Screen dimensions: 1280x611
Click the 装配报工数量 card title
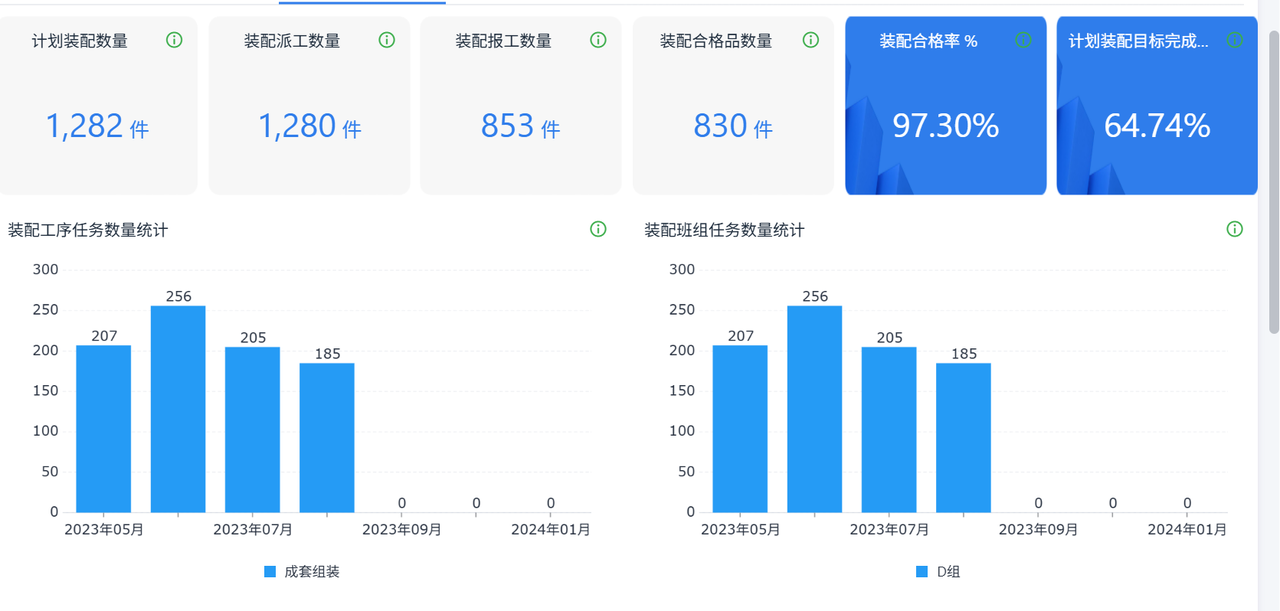[x=504, y=41]
